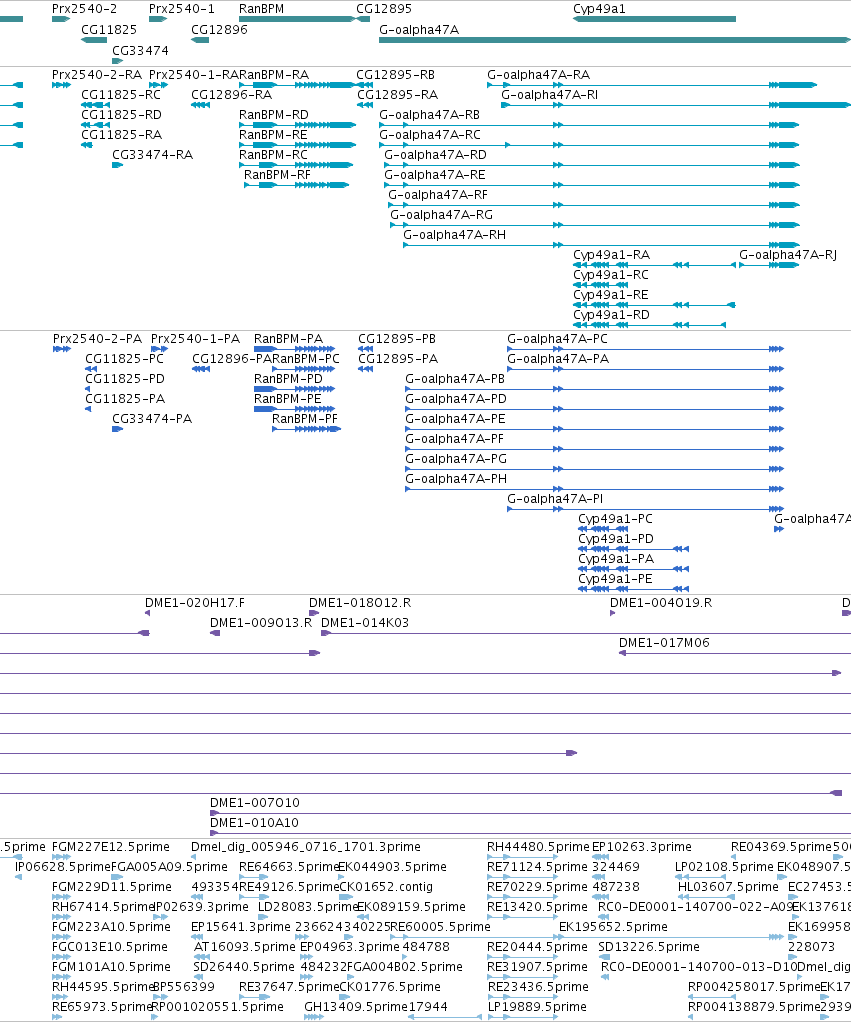Select protein Cyp49a1-PC
The width and height of the screenshot is (851, 1022).
click(616, 519)
